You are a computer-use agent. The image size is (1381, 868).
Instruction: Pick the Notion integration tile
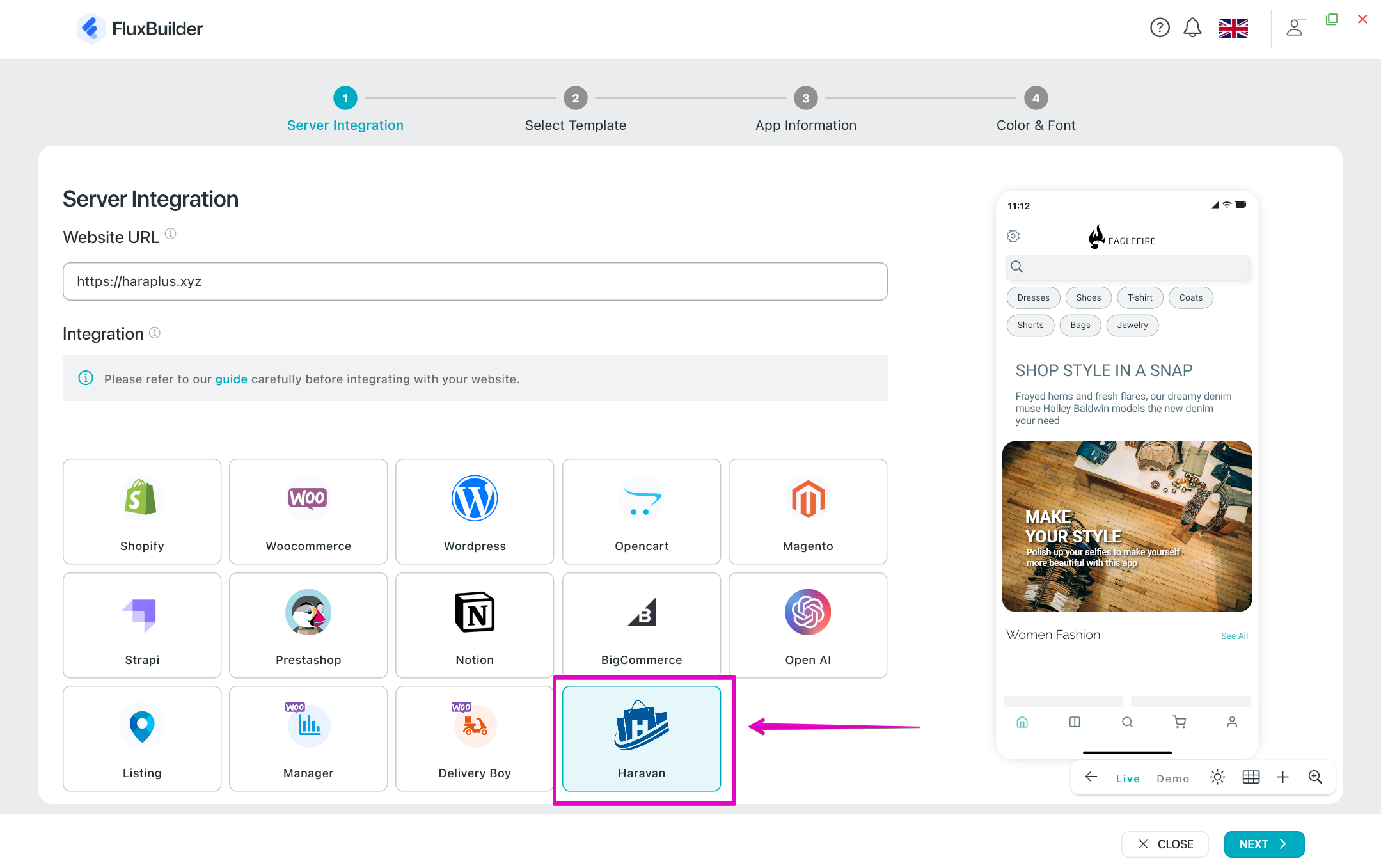pyautogui.click(x=475, y=625)
